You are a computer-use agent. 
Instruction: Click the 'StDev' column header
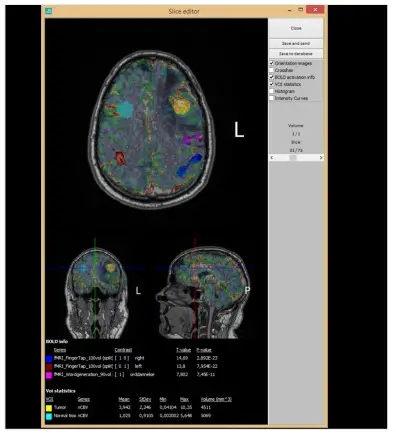point(145,399)
